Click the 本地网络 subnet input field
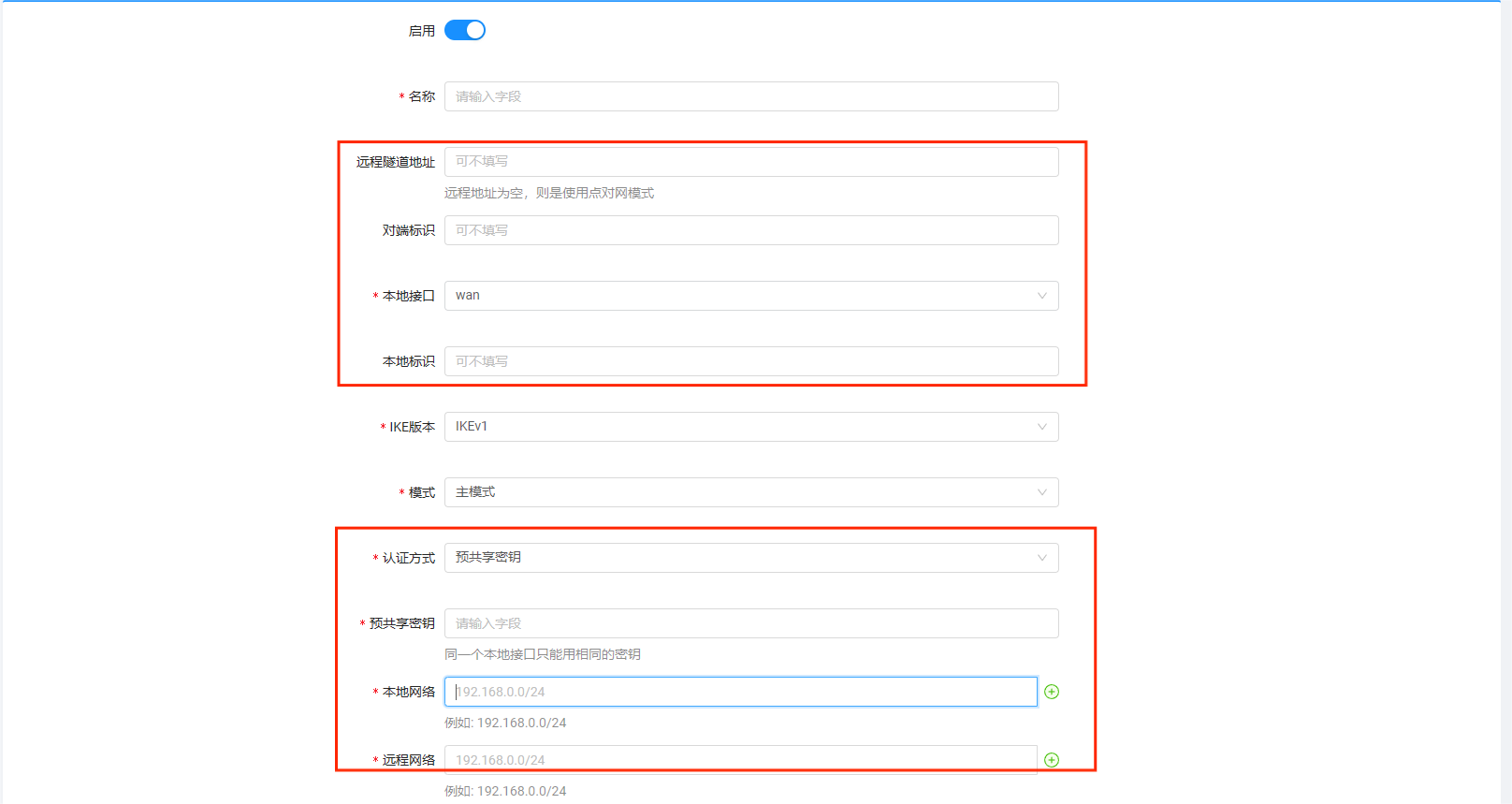Viewport: 1512px width, 804px height. pos(739,692)
